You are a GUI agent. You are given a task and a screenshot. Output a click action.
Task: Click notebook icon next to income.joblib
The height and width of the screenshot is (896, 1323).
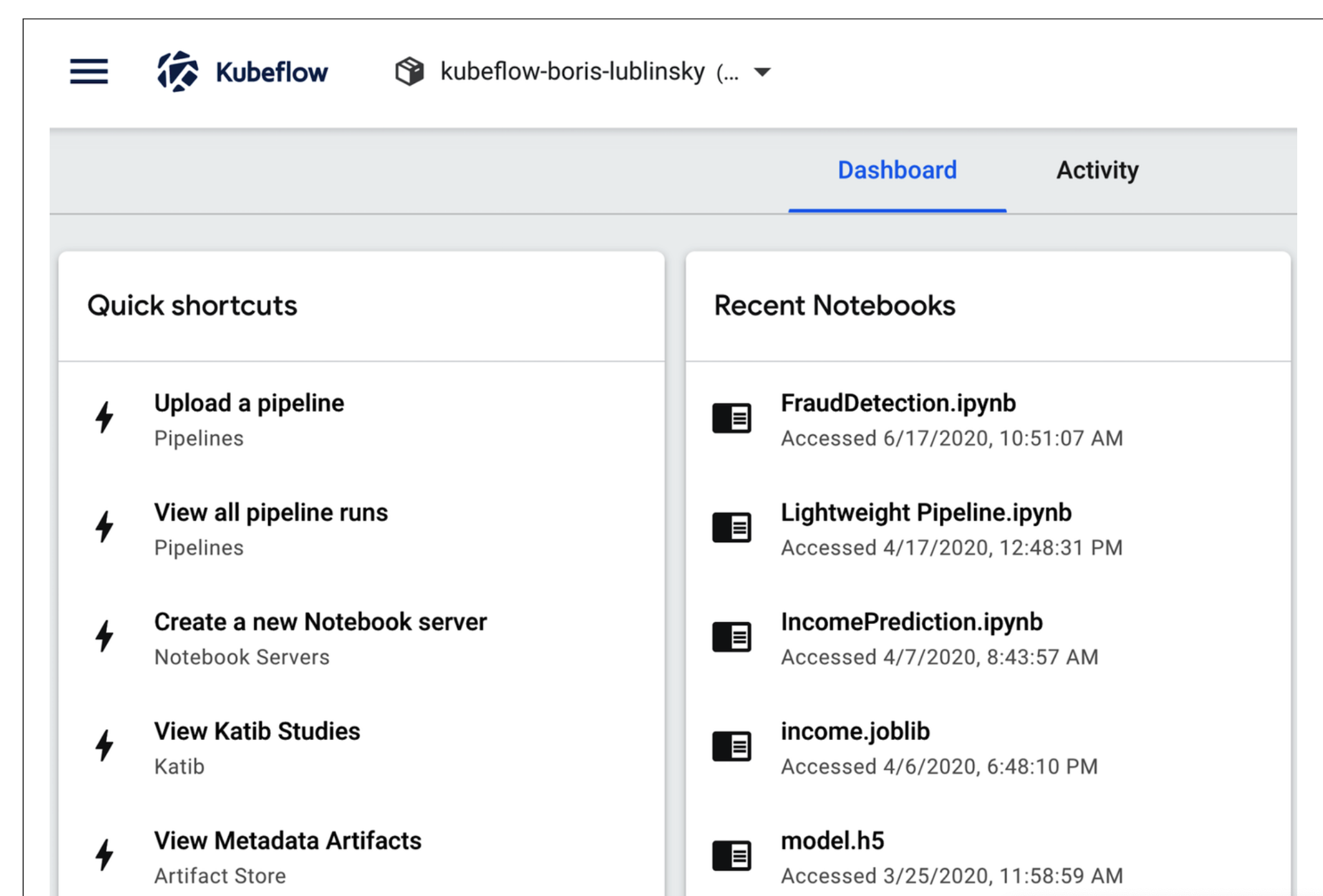(x=732, y=746)
